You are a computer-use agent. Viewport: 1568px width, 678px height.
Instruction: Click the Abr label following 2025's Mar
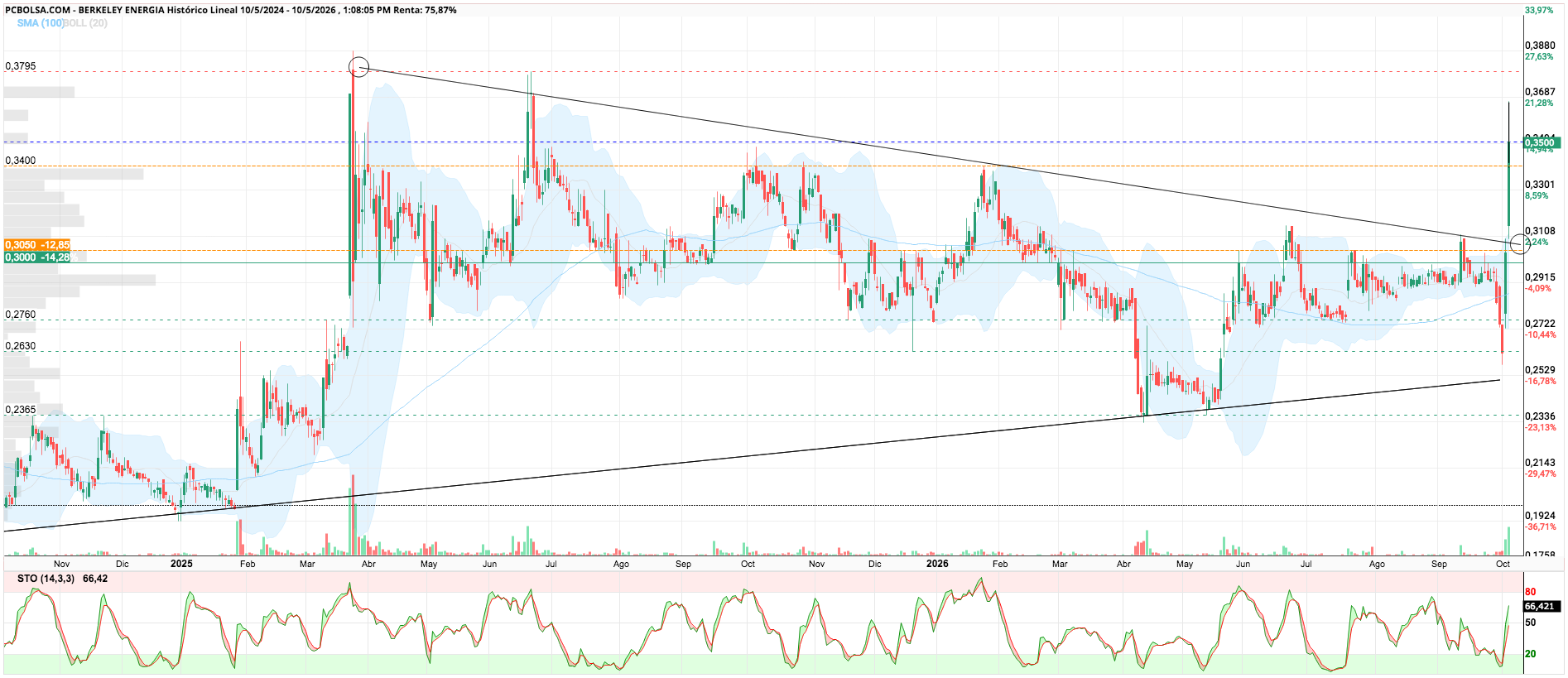(x=368, y=564)
